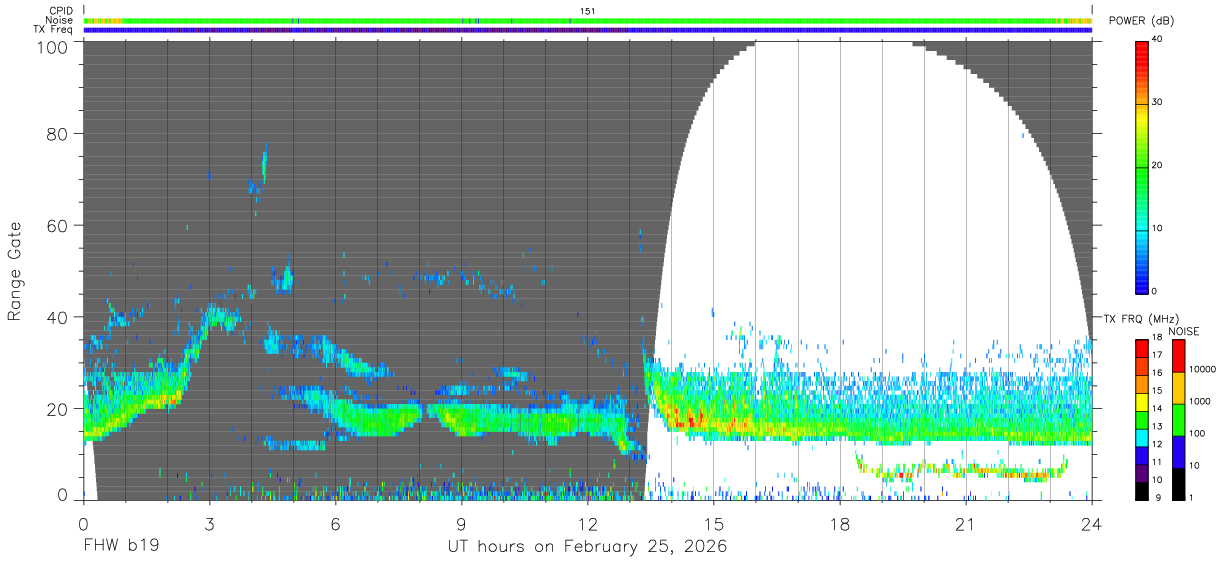The image size is (1228, 567).
Task: Click the x-axis tick label '21'
Action: tap(965, 524)
